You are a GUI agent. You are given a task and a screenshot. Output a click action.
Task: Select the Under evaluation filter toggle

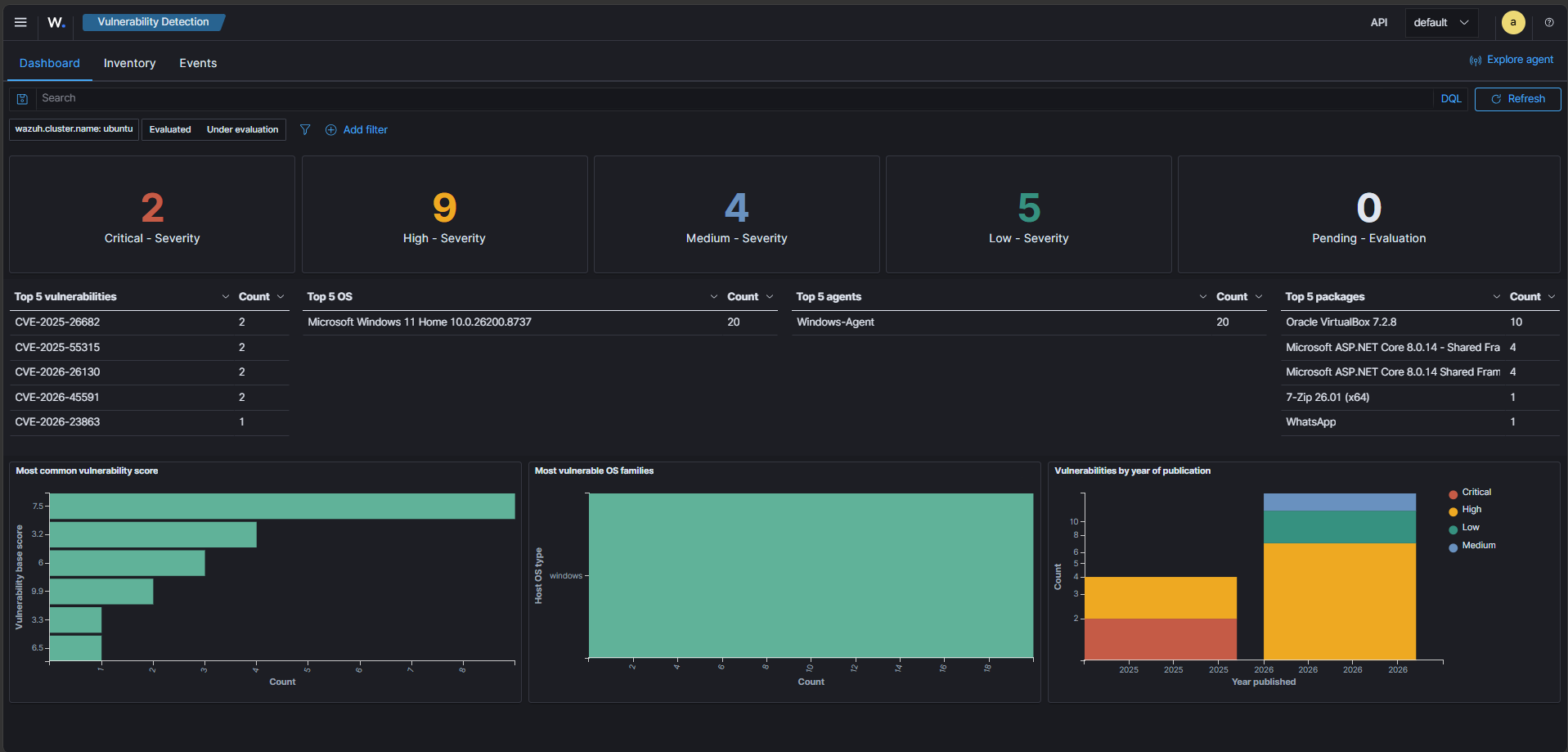click(x=242, y=129)
